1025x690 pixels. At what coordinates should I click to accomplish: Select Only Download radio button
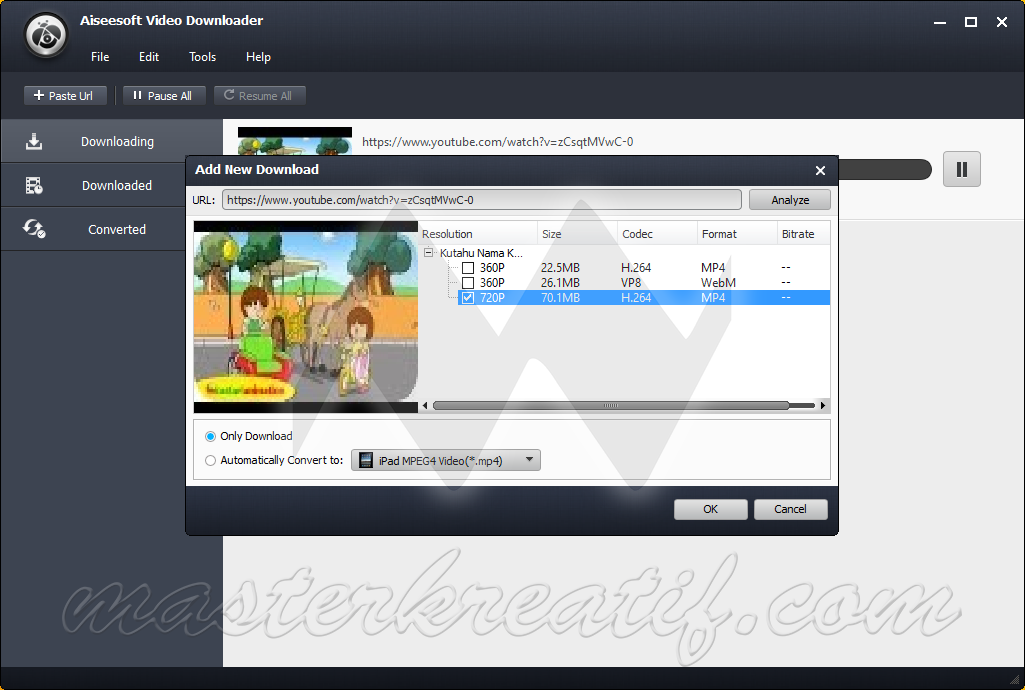pyautogui.click(x=210, y=436)
